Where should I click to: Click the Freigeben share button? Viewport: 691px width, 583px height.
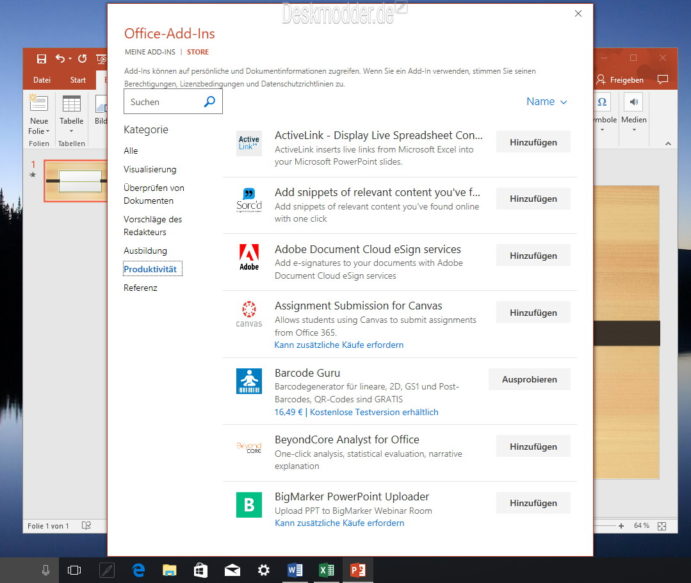tap(620, 80)
